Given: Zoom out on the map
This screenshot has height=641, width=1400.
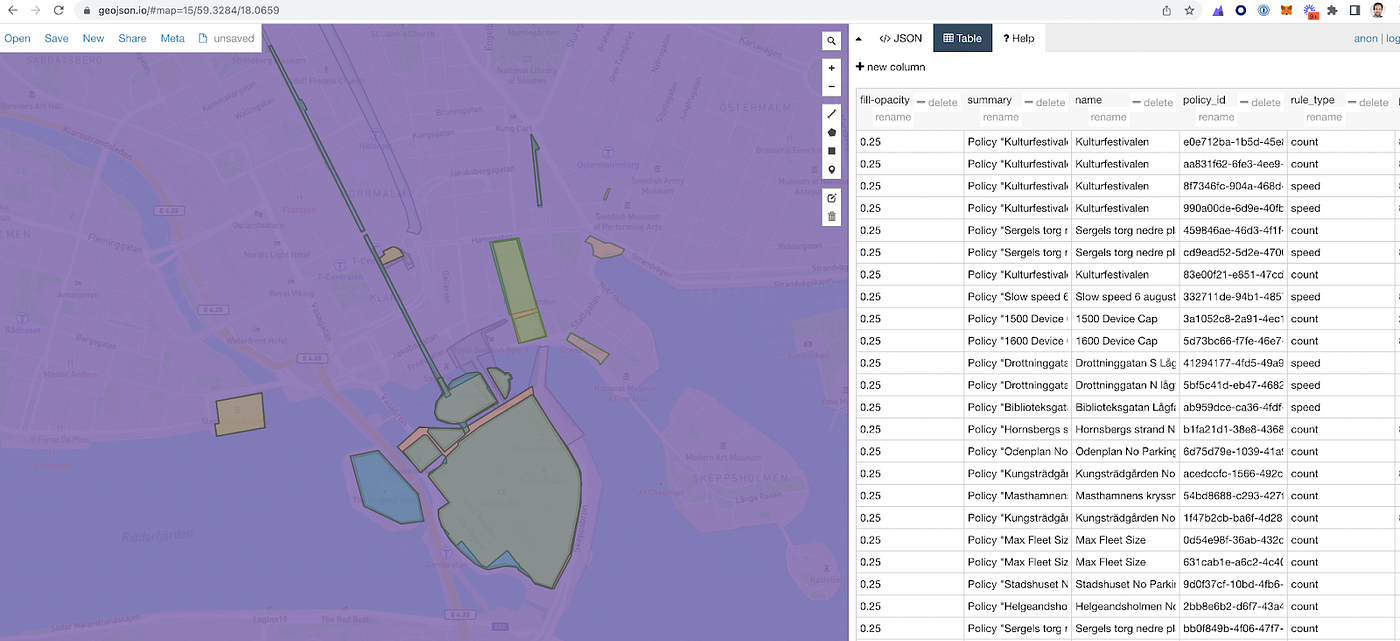Looking at the screenshot, I should click(831, 86).
